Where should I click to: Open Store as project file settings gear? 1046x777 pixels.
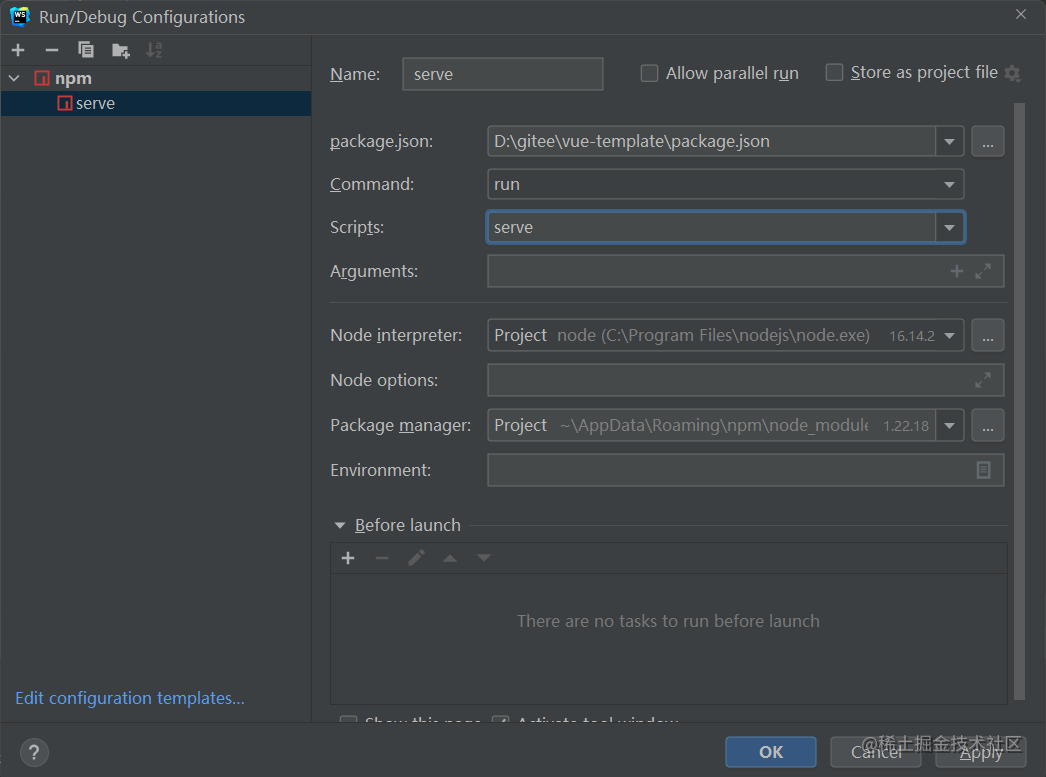[1012, 73]
